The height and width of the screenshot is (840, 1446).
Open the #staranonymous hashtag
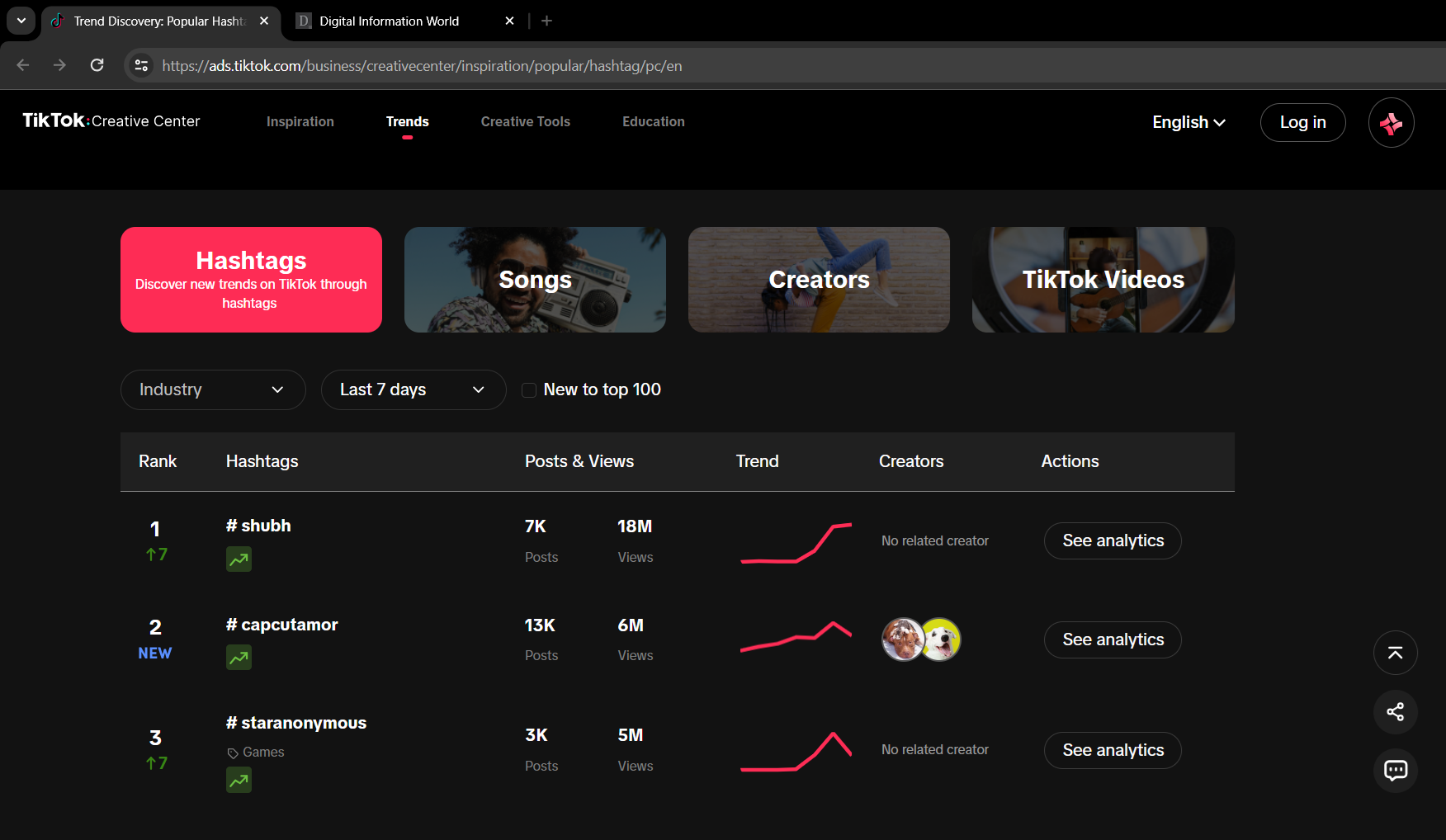[x=296, y=723]
